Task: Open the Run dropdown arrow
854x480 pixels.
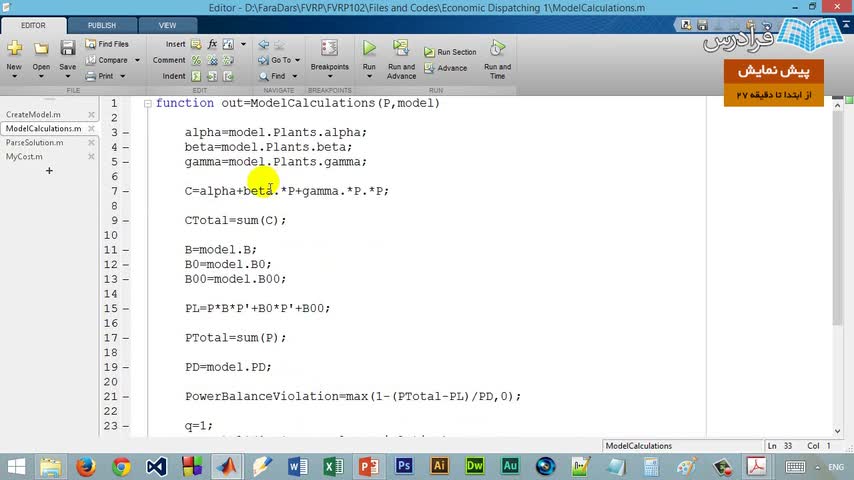Action: [369, 76]
